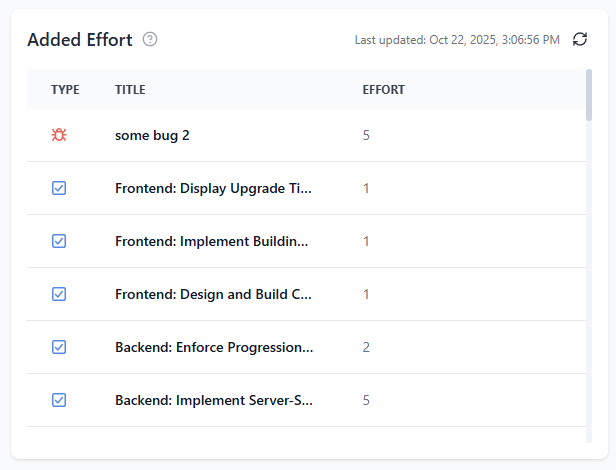Click task icon for Design and Build row
616x470 pixels.
click(59, 294)
